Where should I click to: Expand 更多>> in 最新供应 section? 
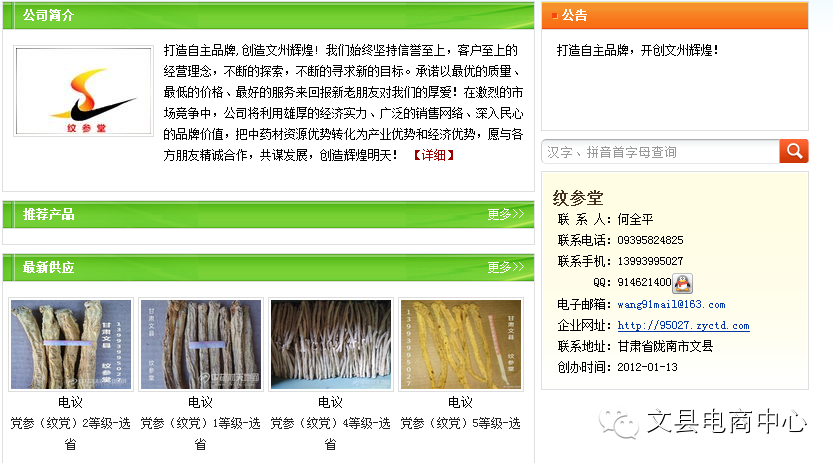(x=506, y=267)
